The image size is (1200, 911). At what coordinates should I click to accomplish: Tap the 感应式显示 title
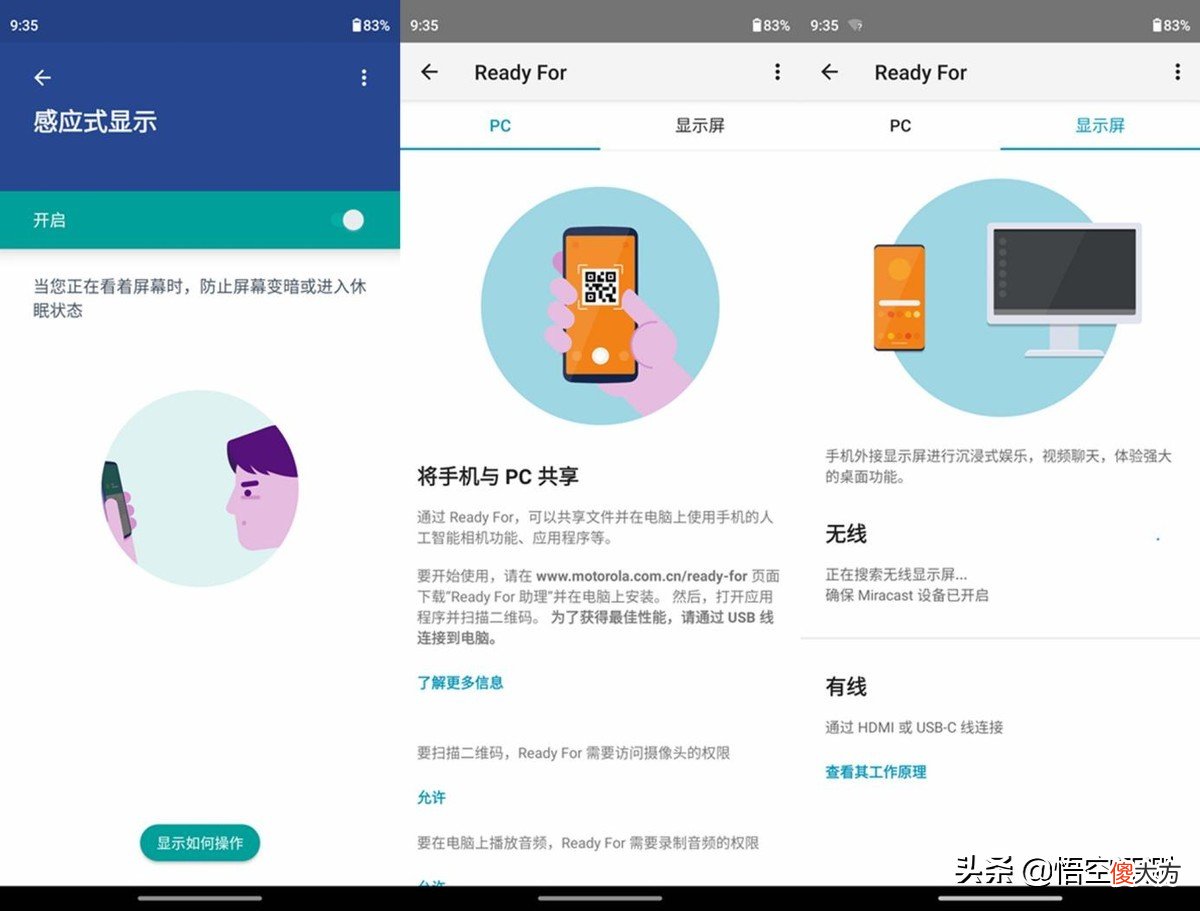tap(95, 122)
